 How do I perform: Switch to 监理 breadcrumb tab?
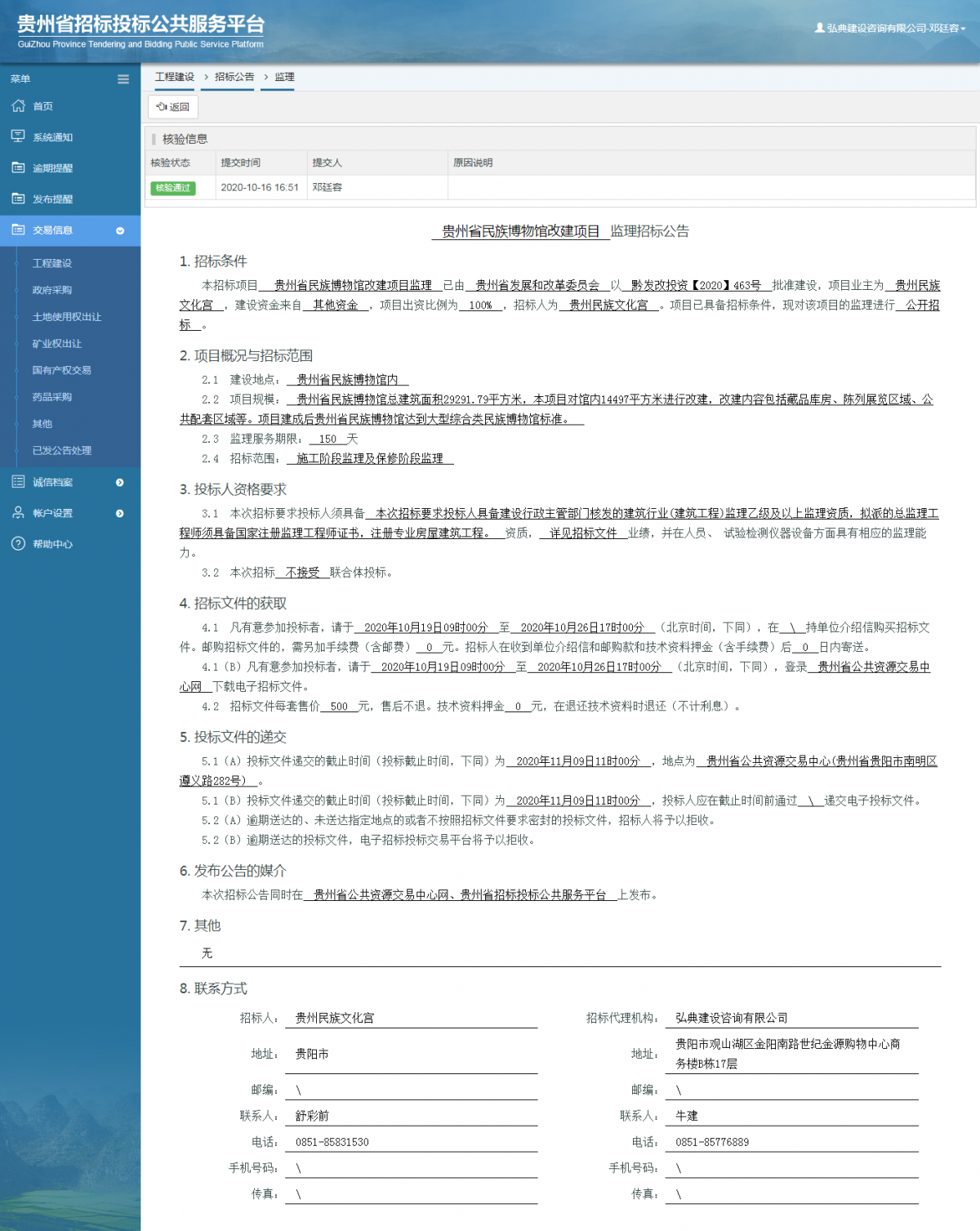click(x=286, y=76)
